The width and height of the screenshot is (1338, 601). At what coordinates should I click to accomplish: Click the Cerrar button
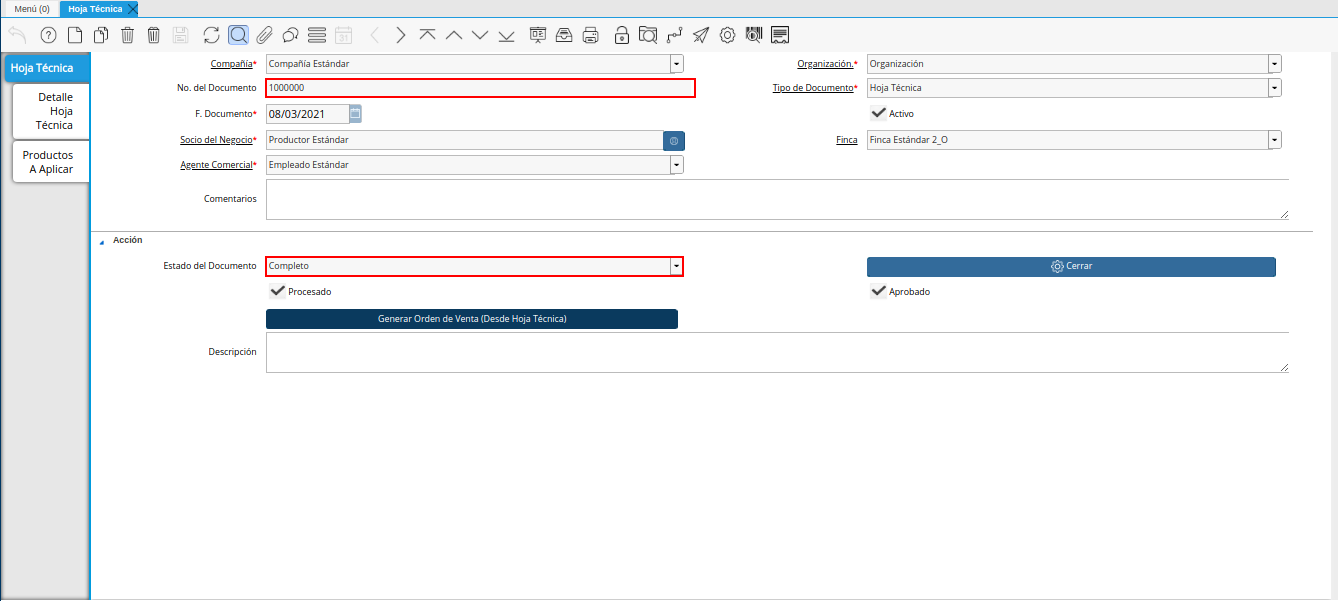1071,267
